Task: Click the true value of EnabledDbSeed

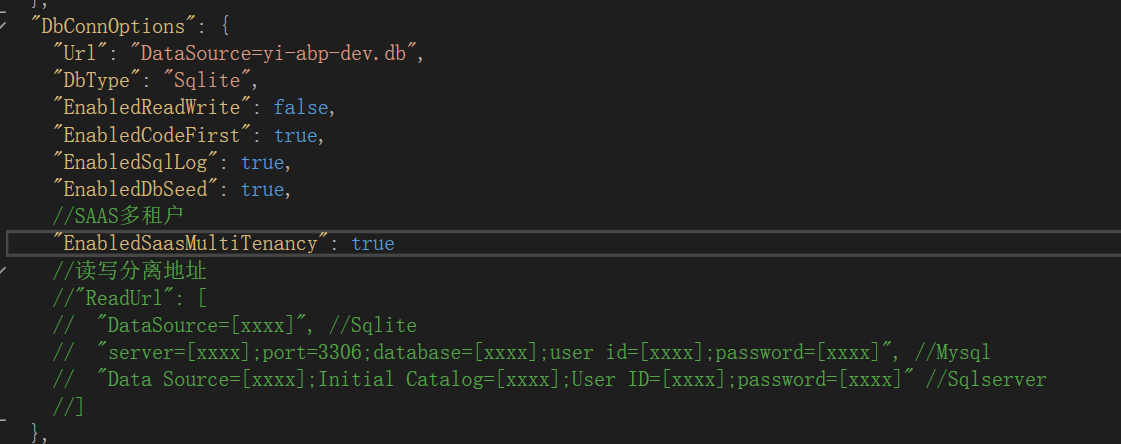Action: coord(262,189)
